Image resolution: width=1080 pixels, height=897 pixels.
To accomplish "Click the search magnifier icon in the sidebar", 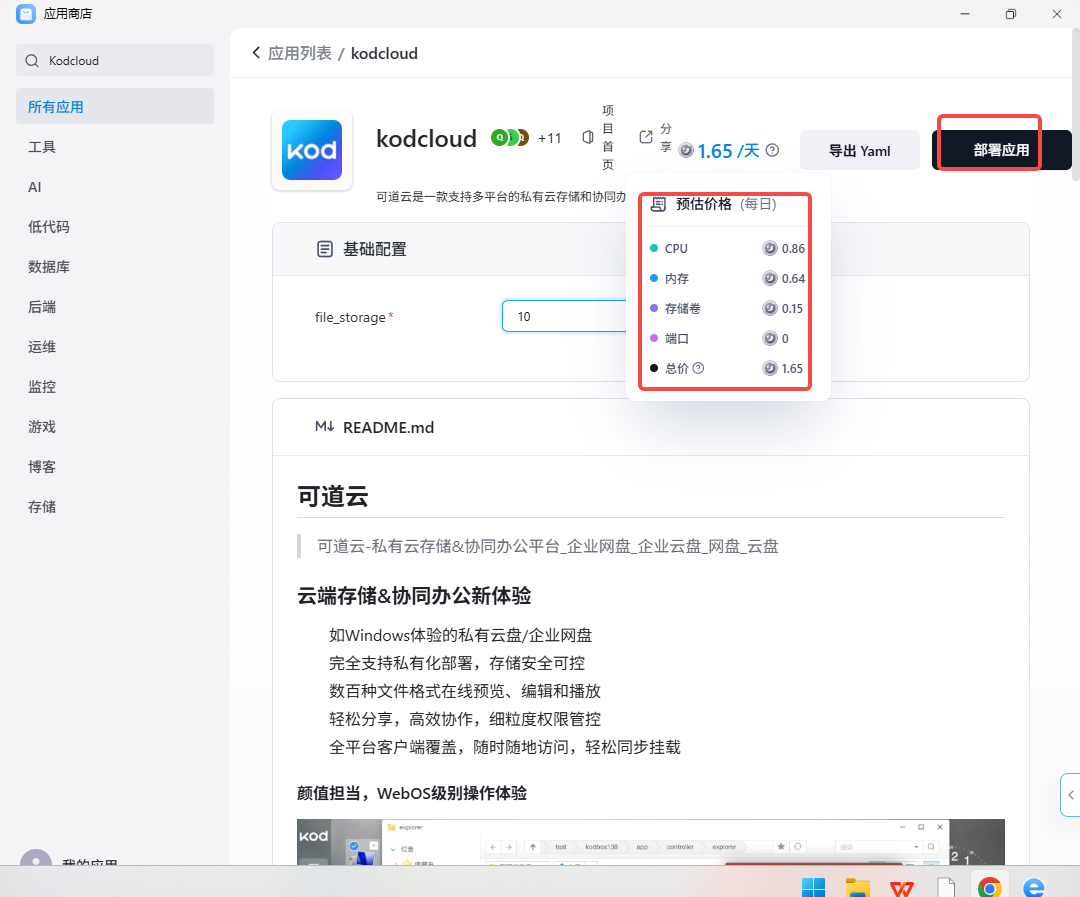I will click(32, 61).
